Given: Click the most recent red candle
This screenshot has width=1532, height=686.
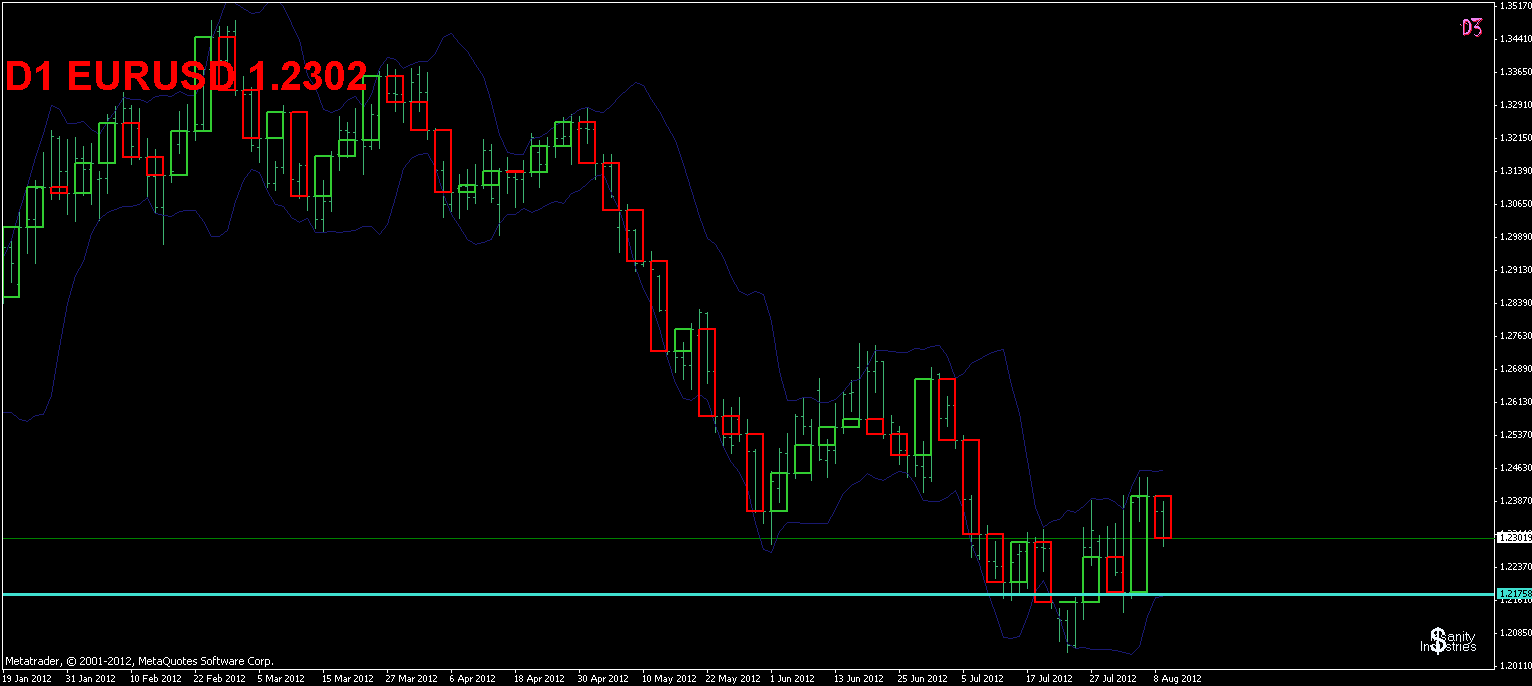Looking at the screenshot, I should tap(1162, 517).
